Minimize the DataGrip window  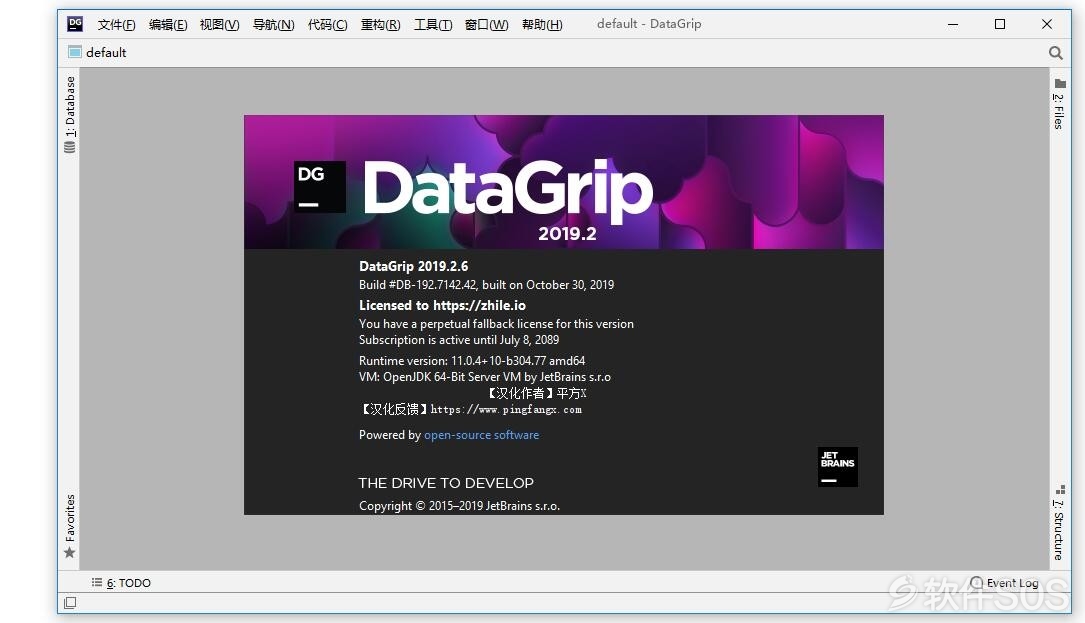(x=953, y=24)
